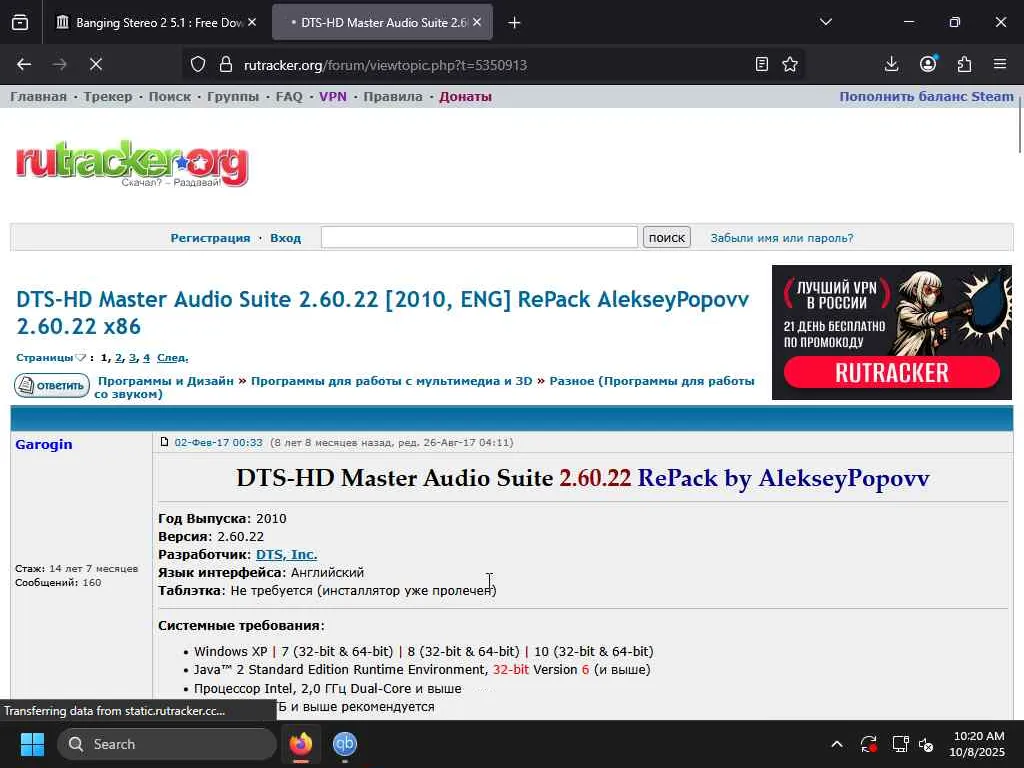Image resolution: width=1024 pixels, height=768 pixels.
Task: Click the ответить reply button
Action: [x=52, y=385]
